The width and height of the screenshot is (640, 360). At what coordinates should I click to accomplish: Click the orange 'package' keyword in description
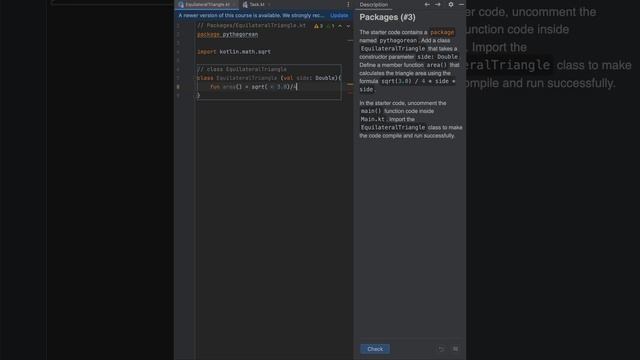(442, 32)
